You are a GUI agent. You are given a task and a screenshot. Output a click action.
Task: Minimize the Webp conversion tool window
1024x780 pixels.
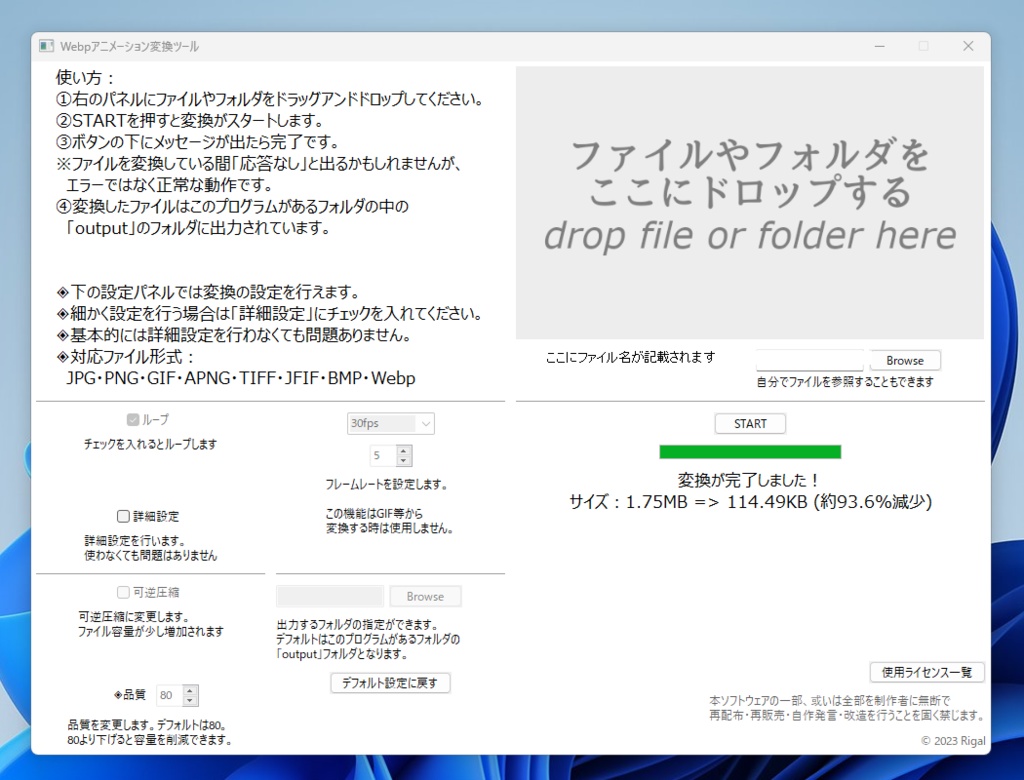[x=878, y=45]
